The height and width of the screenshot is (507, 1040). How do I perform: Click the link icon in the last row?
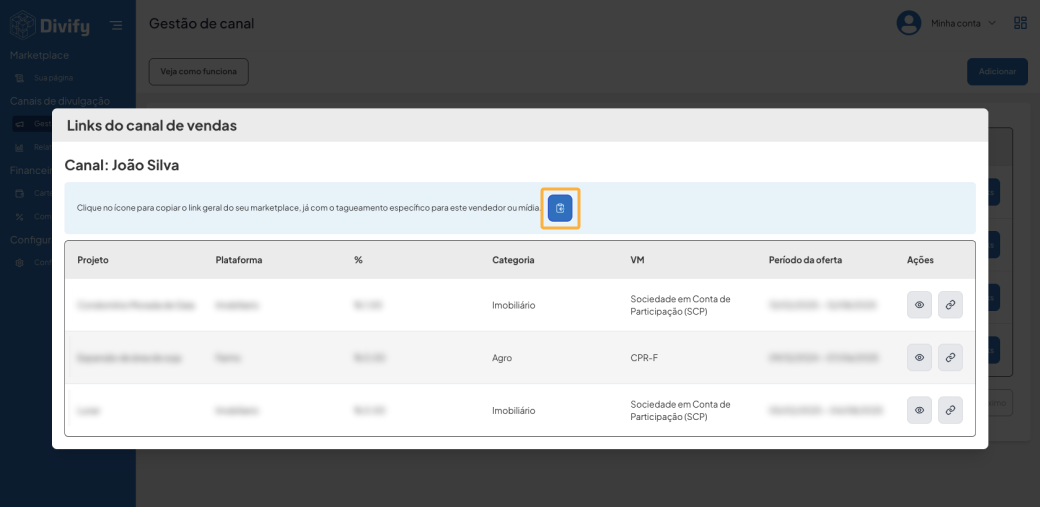click(x=950, y=410)
